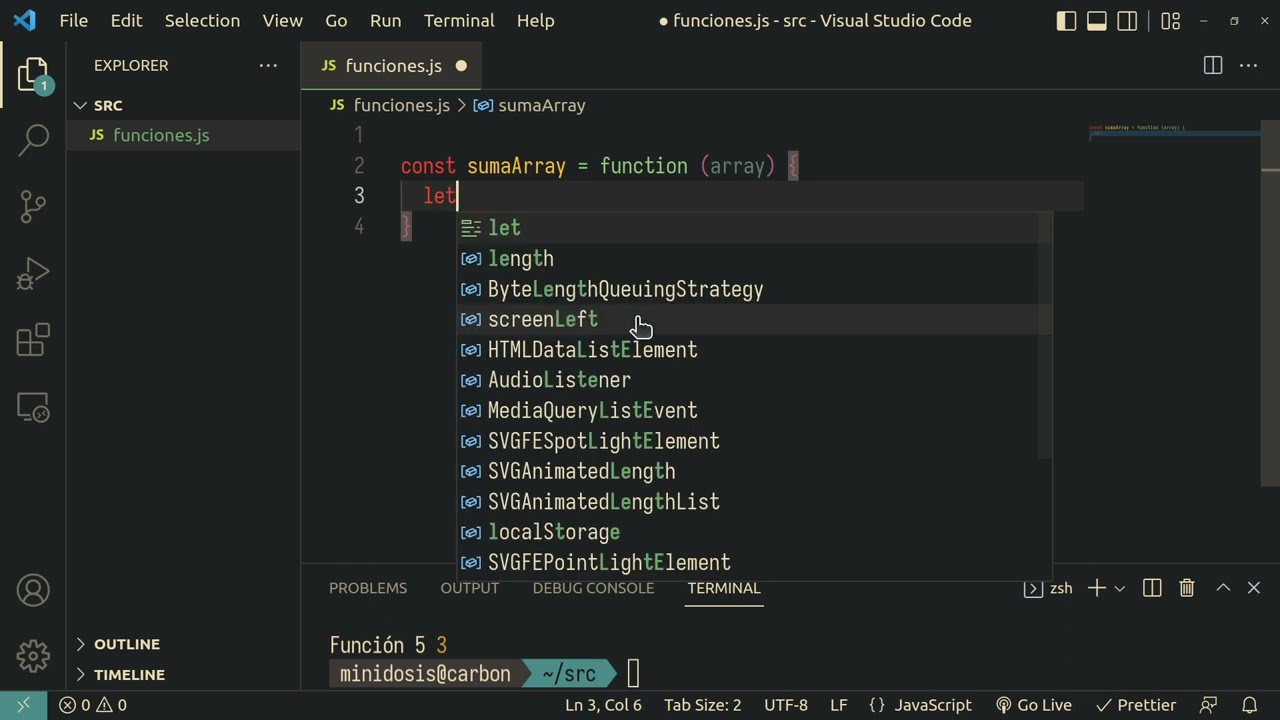Open the Go menu
The width and height of the screenshot is (1280, 720).
[x=336, y=21]
